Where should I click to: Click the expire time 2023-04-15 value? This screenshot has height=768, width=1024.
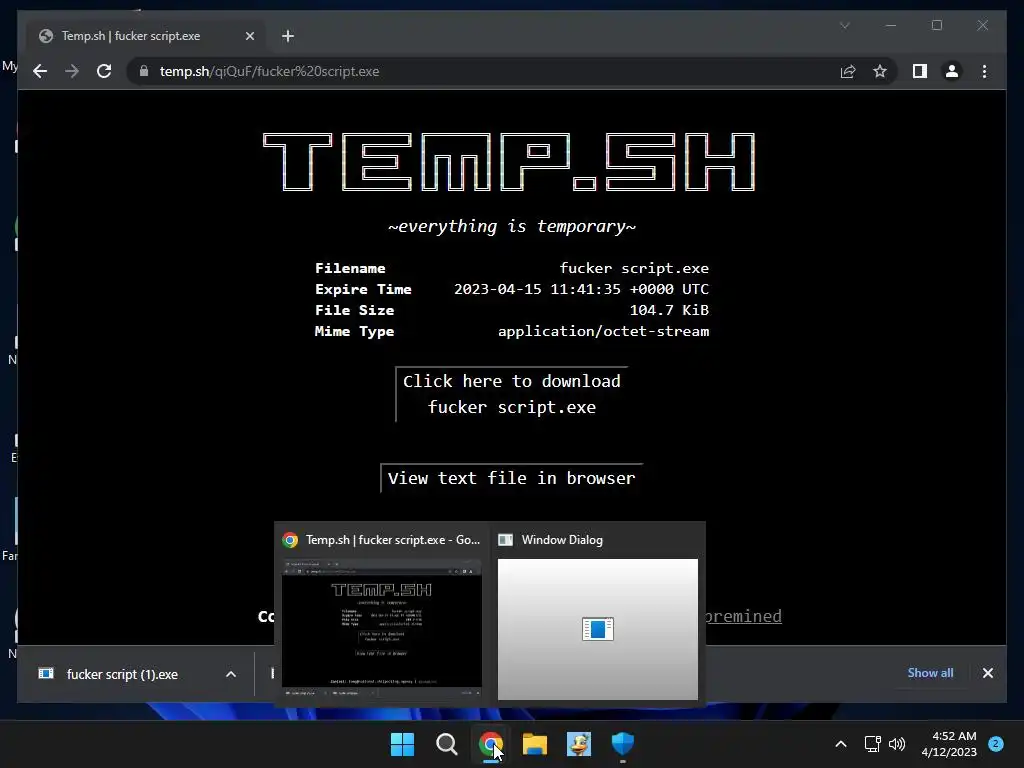point(581,289)
